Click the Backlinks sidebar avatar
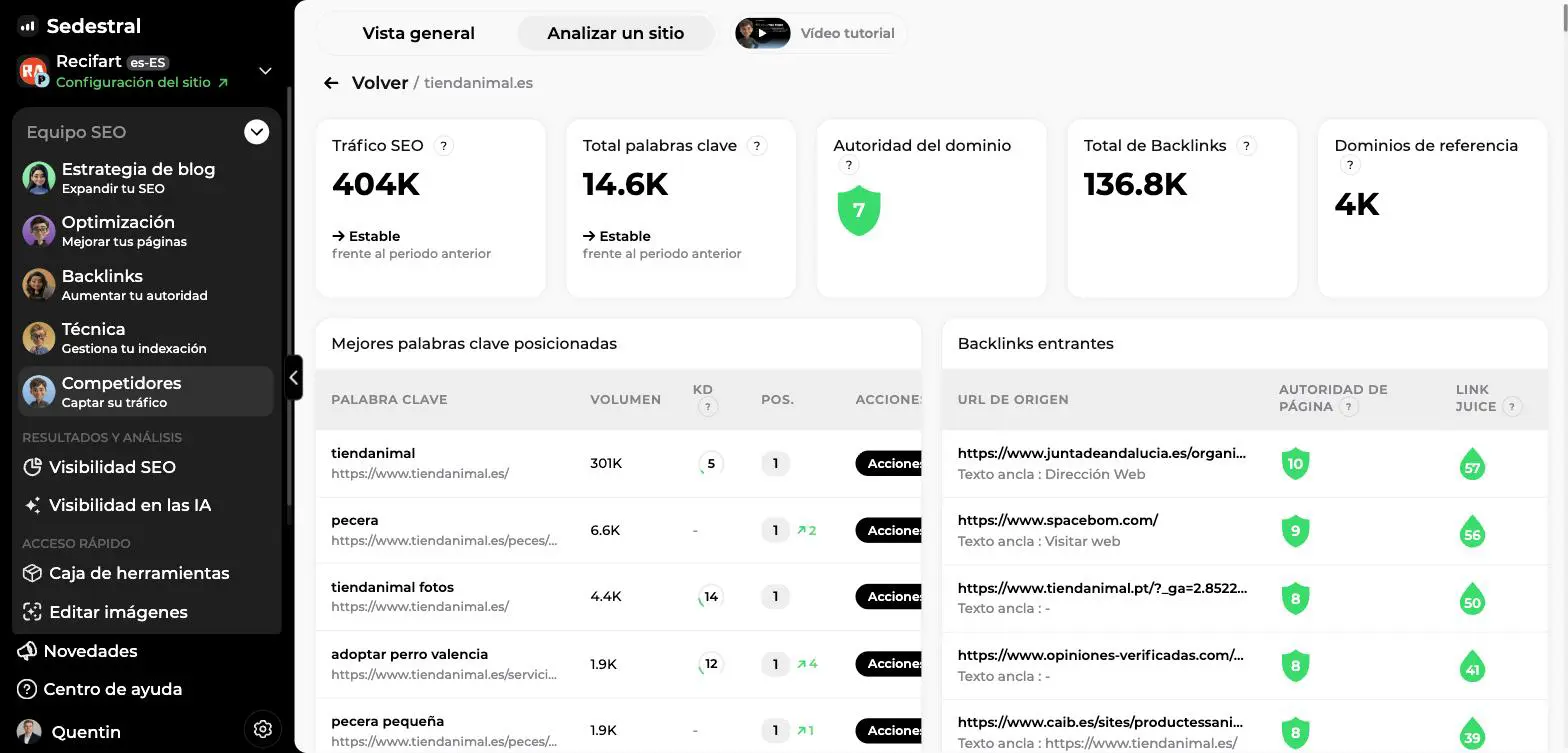The height and width of the screenshot is (753, 1568). pos(39,285)
